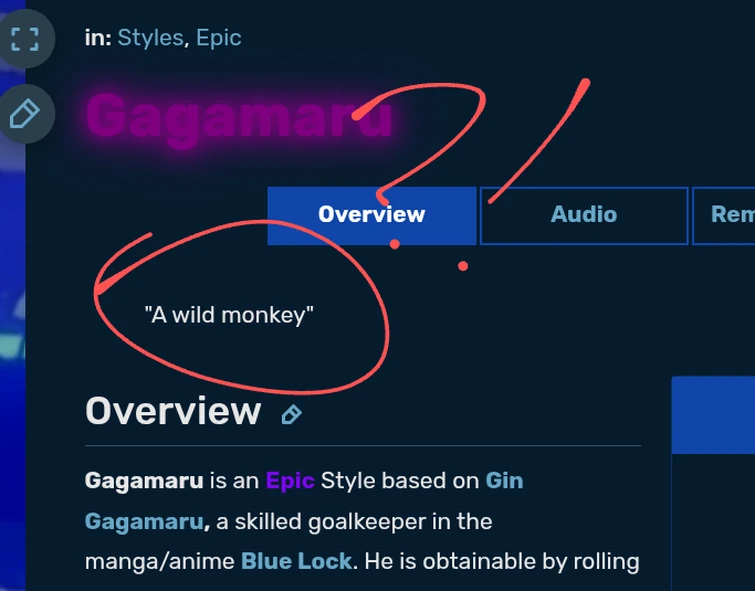
Task: Click the glowing Gagamaru page title
Action: click(x=239, y=117)
